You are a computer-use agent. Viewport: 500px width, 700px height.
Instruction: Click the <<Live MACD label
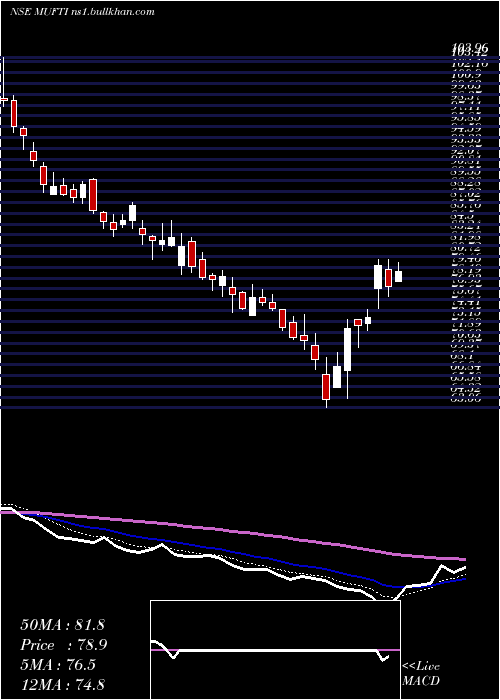point(421,674)
